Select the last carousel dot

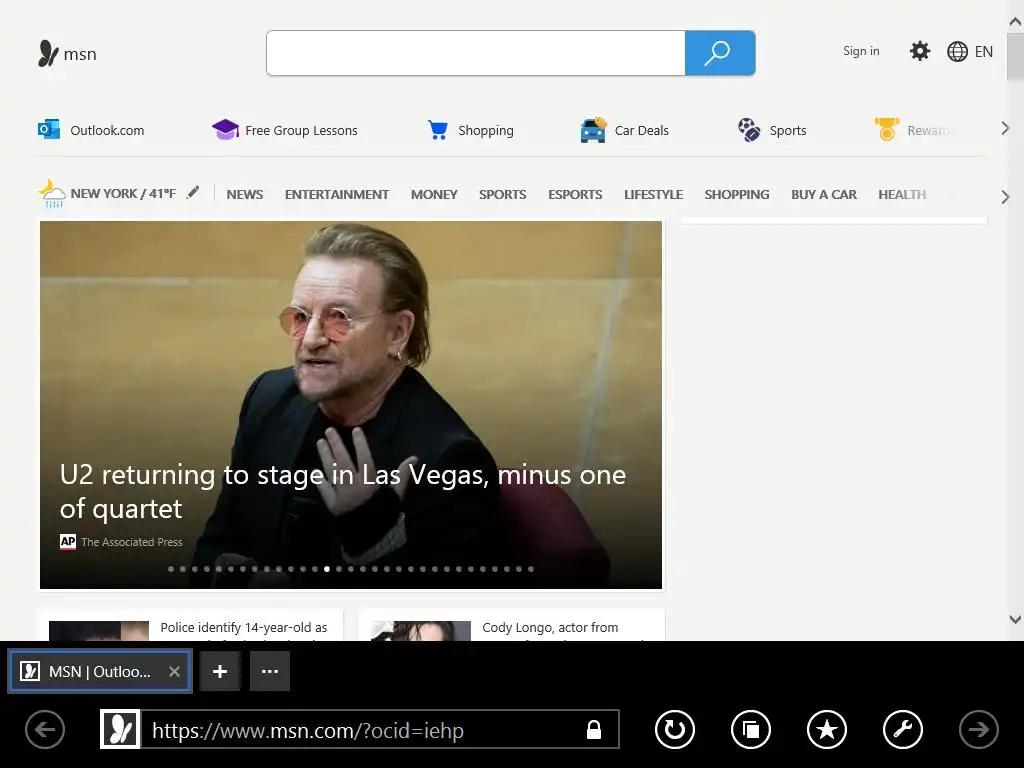[x=531, y=569]
